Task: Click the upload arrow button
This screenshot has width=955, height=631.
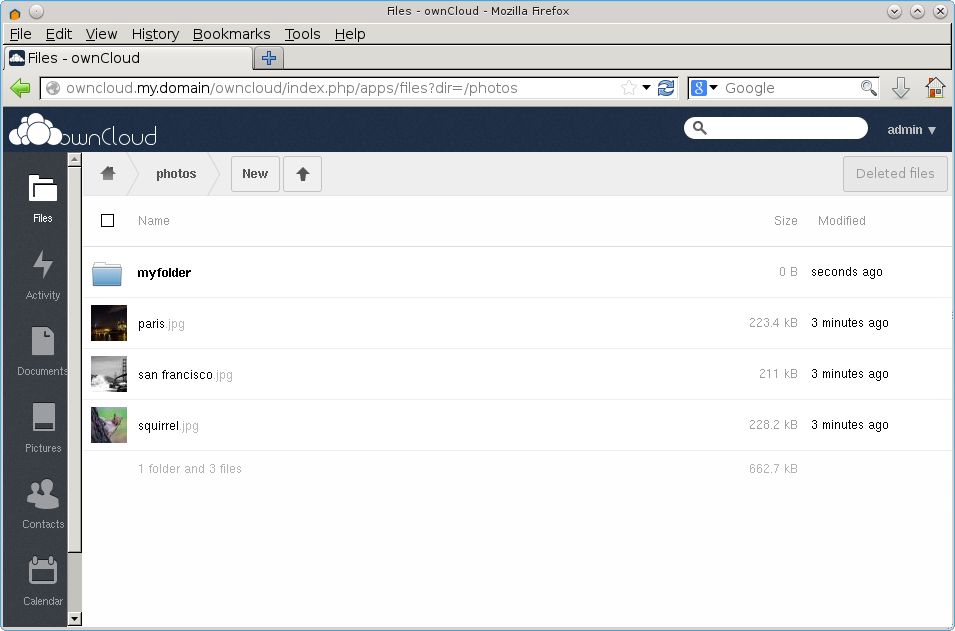Action: pyautogui.click(x=303, y=174)
